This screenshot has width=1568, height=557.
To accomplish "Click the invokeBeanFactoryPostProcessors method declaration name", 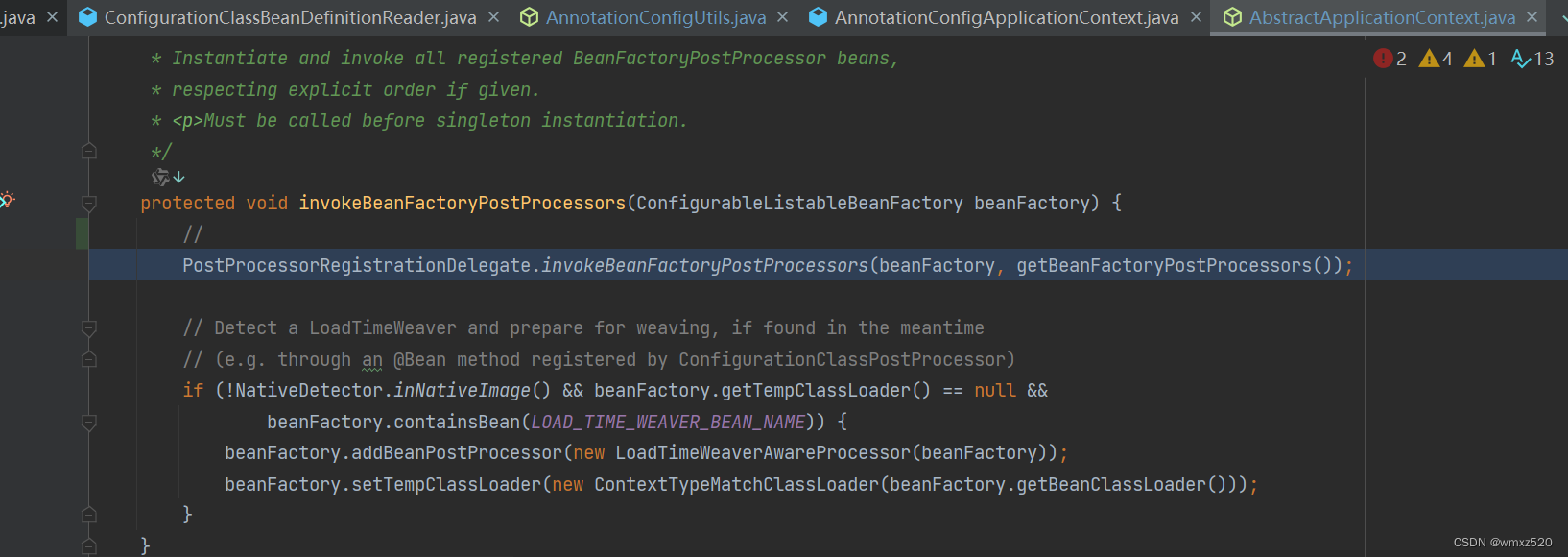I will click(463, 203).
